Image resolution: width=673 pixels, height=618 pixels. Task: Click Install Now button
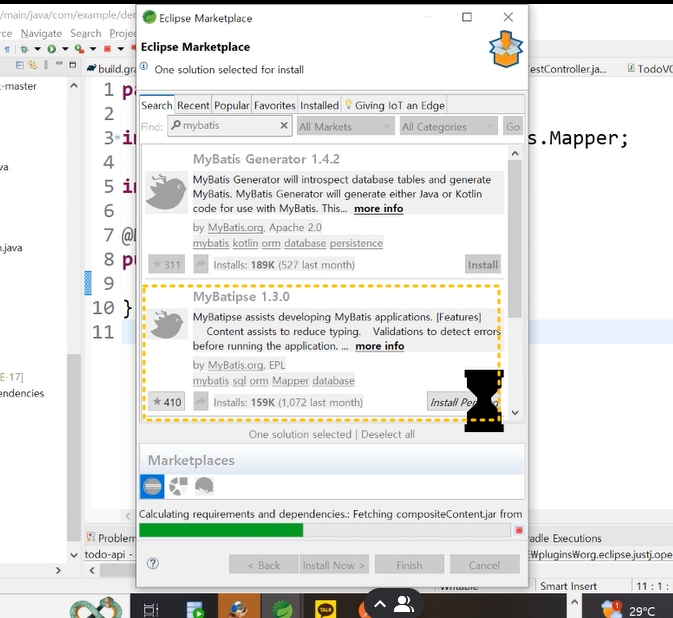333,565
